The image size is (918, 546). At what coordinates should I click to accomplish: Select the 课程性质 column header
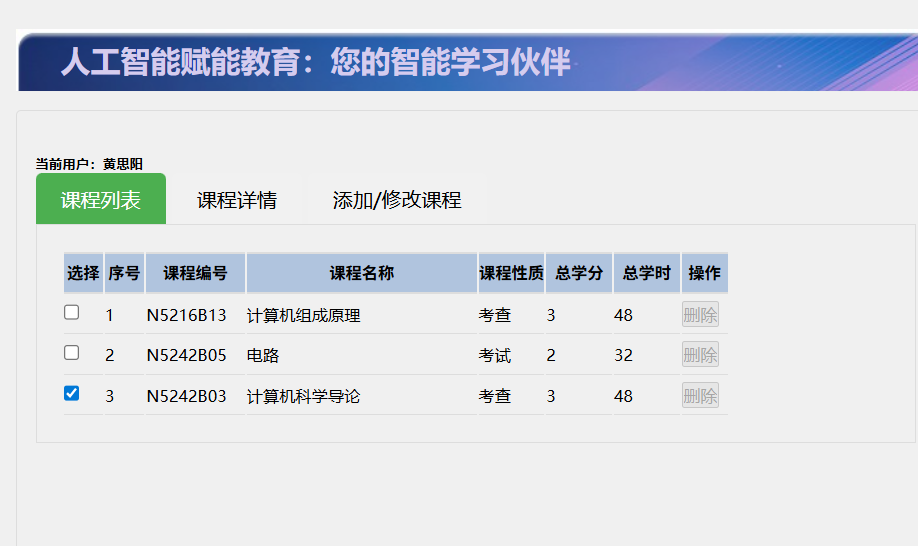point(511,274)
